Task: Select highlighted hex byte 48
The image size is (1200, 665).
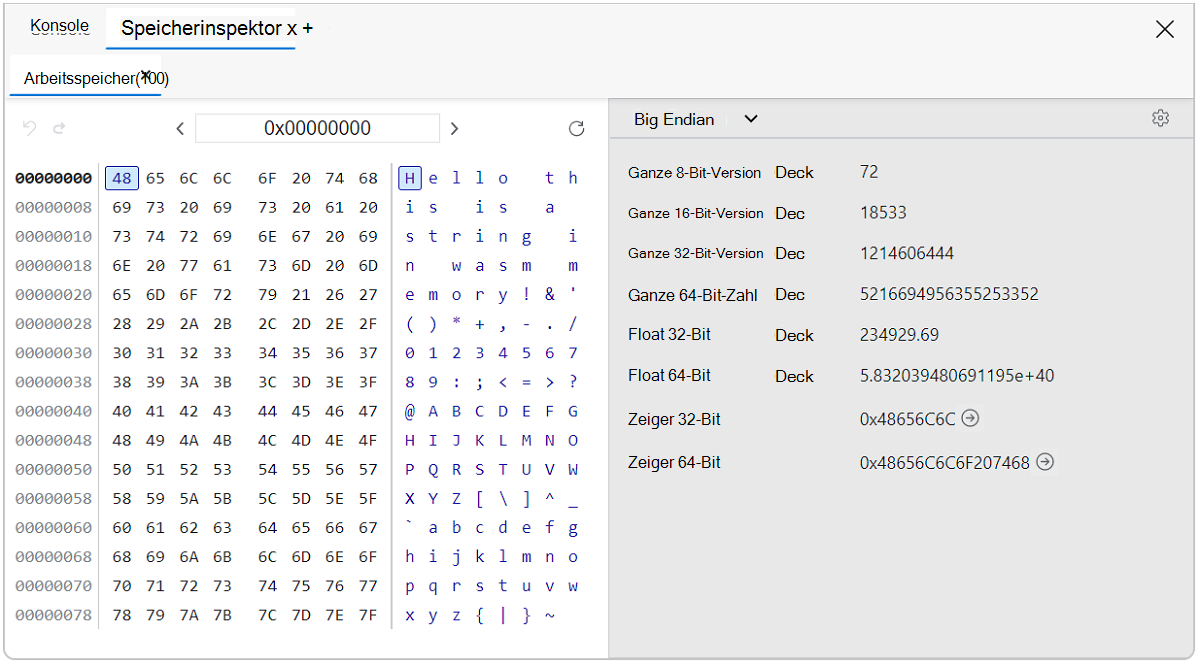Action: 122,178
